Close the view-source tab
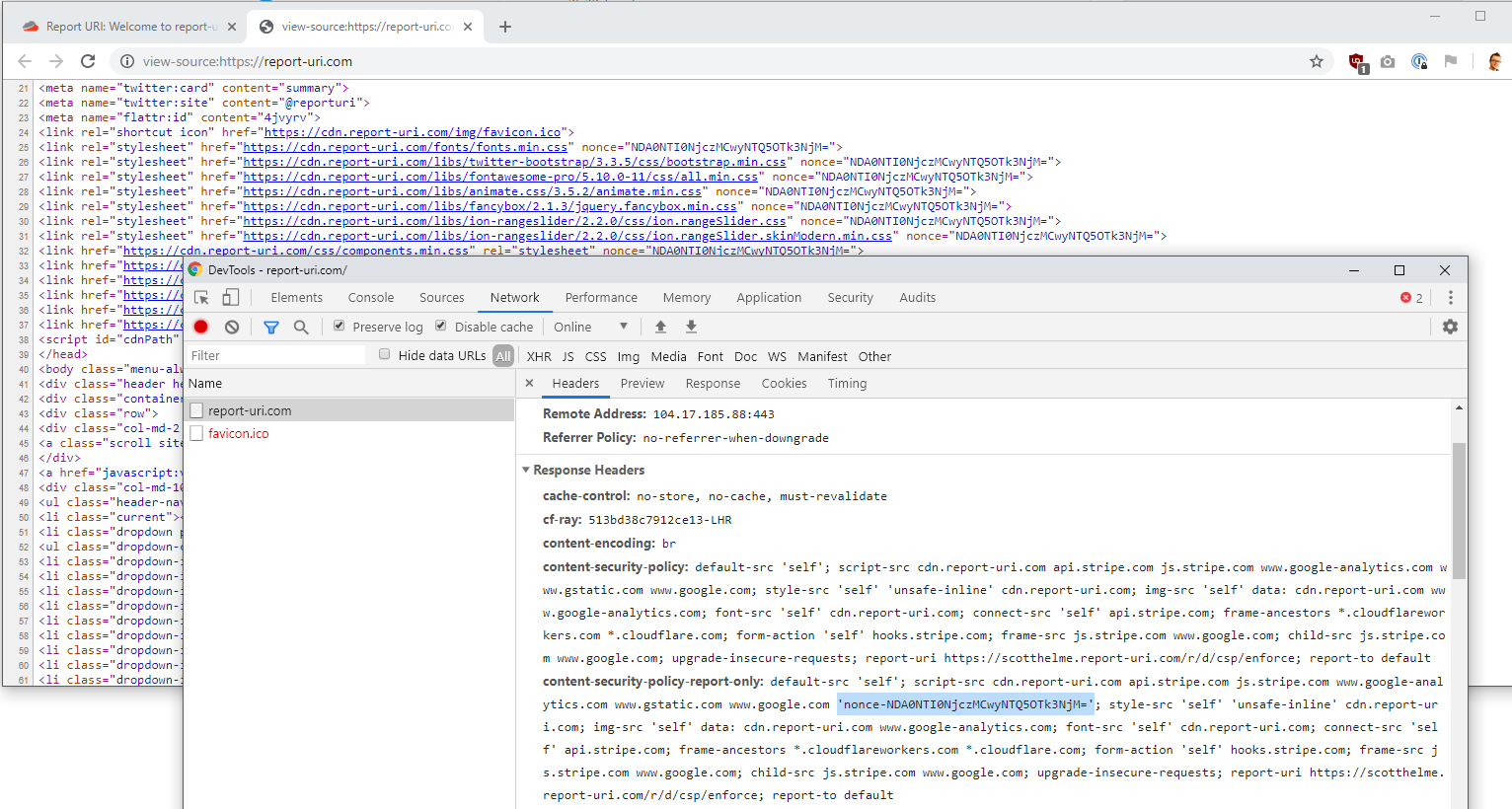The image size is (1512, 809). [468, 27]
